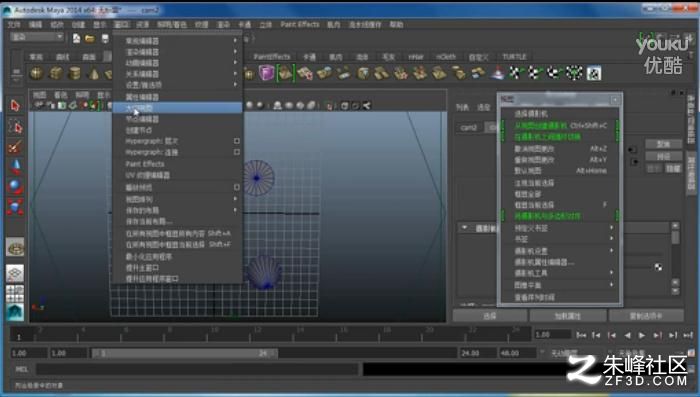Image resolution: width=700 pixels, height=397 pixels.
Task: Switch to the TURTLE shelf tab
Action: 514,57
